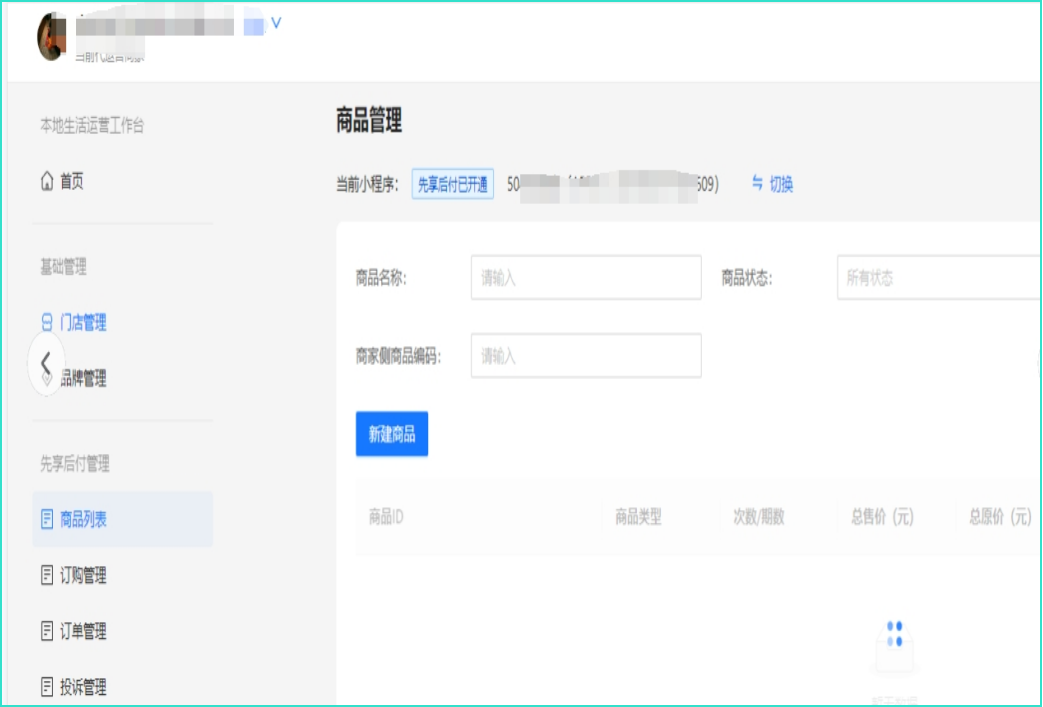Click the 新建商品 button
The image size is (1043, 707).
pos(392,434)
